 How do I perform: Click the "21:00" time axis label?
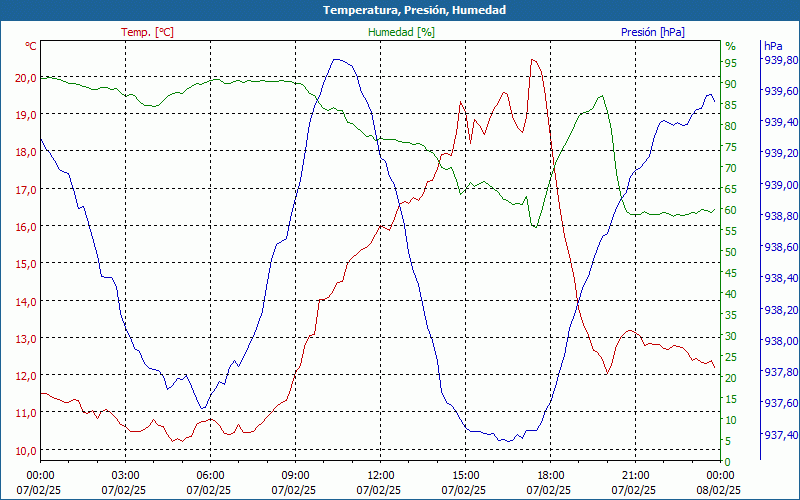pyautogui.click(x=635, y=476)
